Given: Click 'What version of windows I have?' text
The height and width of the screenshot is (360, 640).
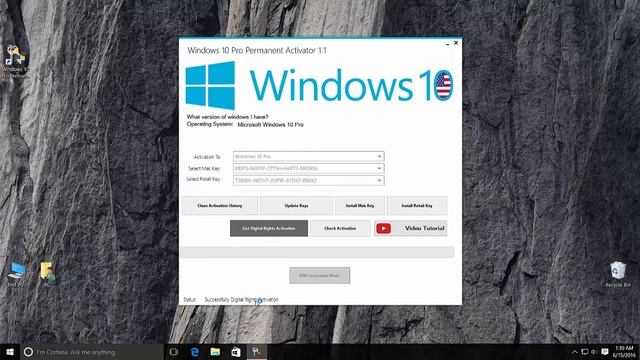Looking at the screenshot, I should (227, 117).
